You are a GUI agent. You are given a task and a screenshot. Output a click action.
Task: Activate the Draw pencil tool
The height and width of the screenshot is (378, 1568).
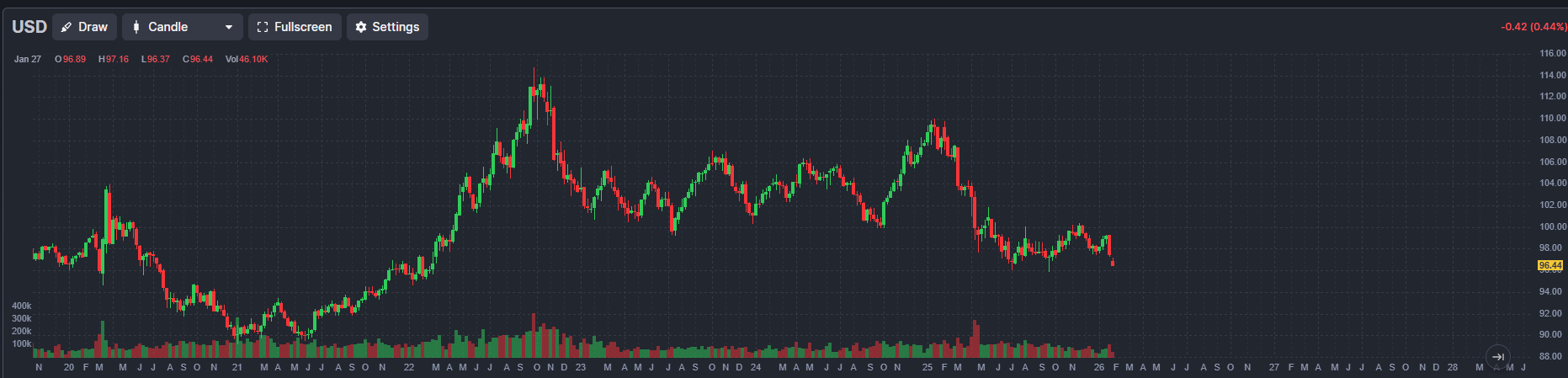84,27
